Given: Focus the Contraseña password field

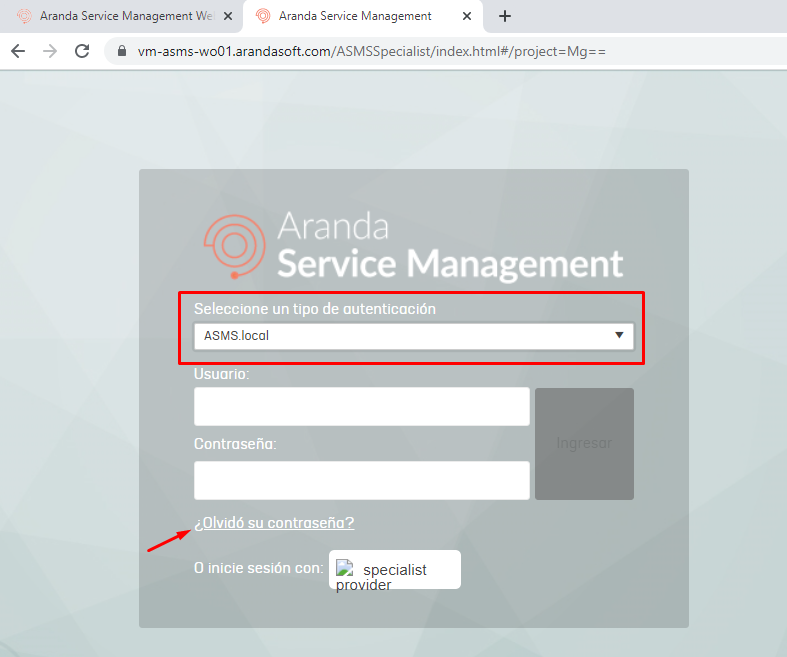Looking at the screenshot, I should [362, 480].
